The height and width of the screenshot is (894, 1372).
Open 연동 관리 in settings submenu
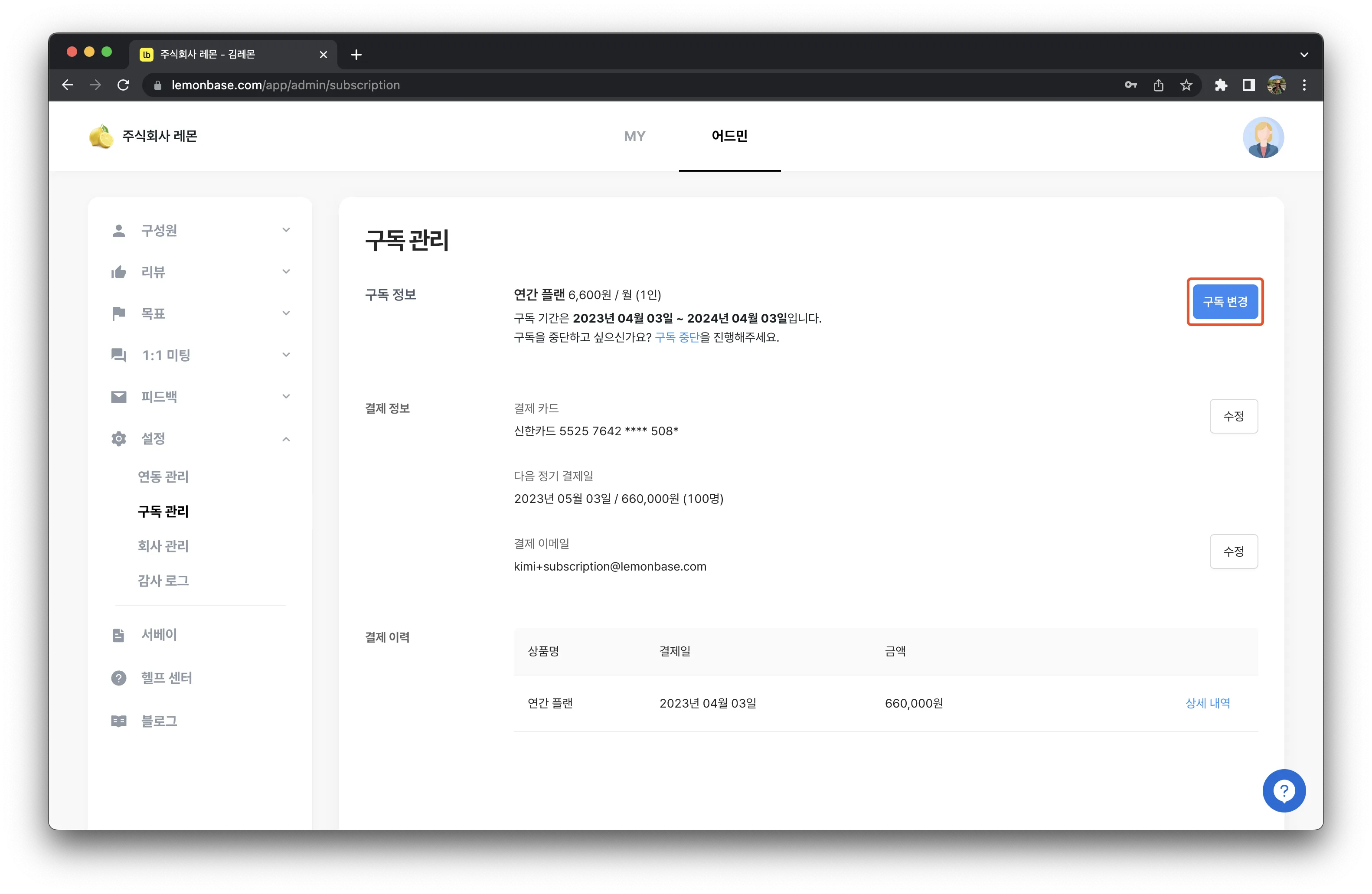click(x=163, y=476)
